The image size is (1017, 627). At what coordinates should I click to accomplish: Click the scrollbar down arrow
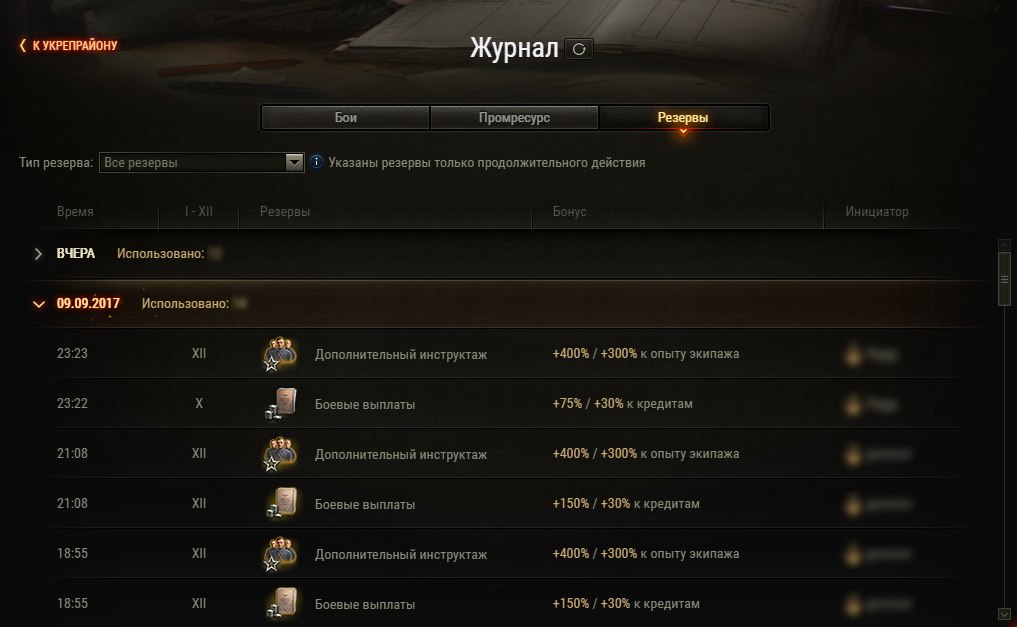tap(1004, 613)
